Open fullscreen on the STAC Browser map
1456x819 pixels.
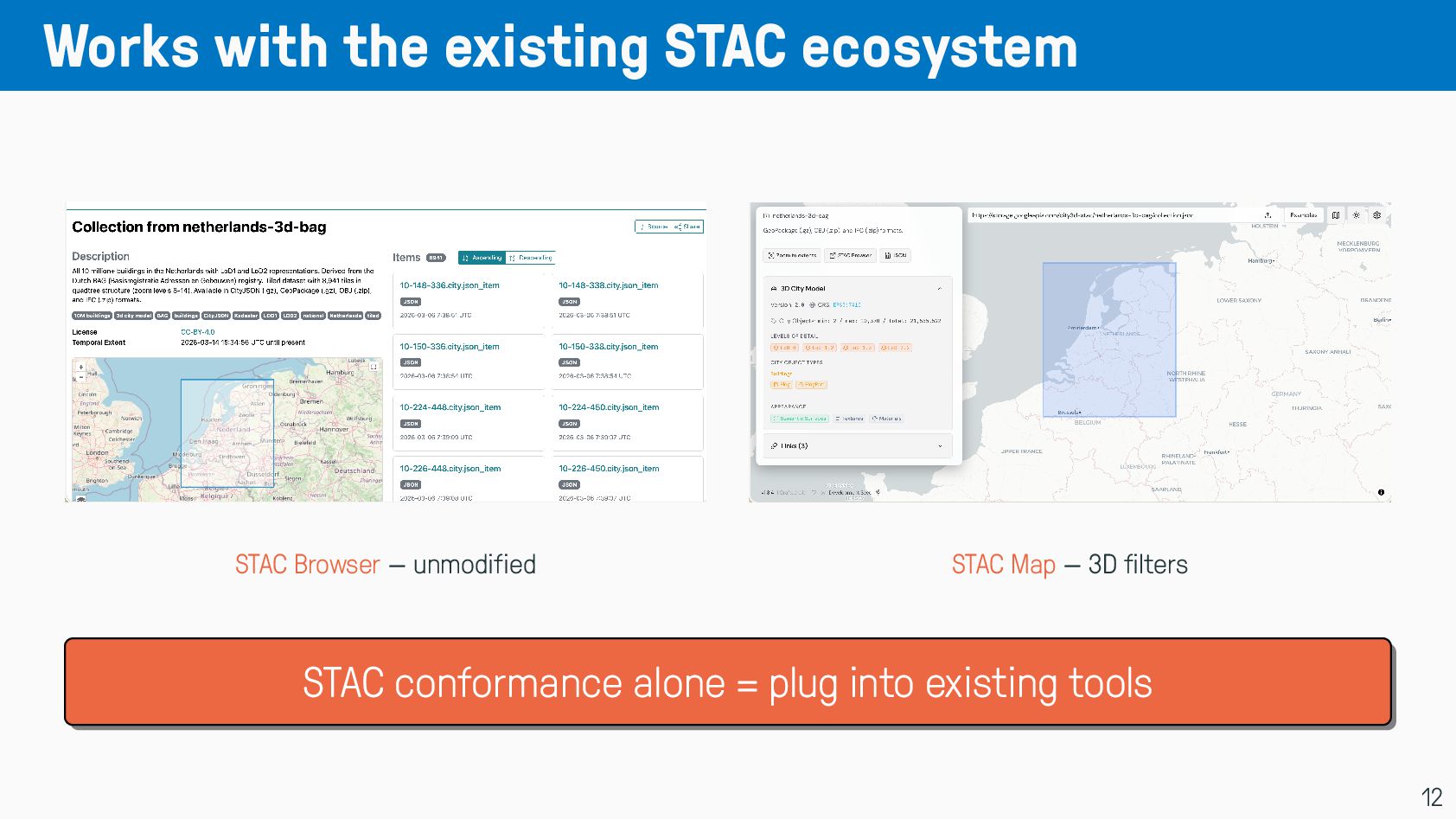pos(374,367)
